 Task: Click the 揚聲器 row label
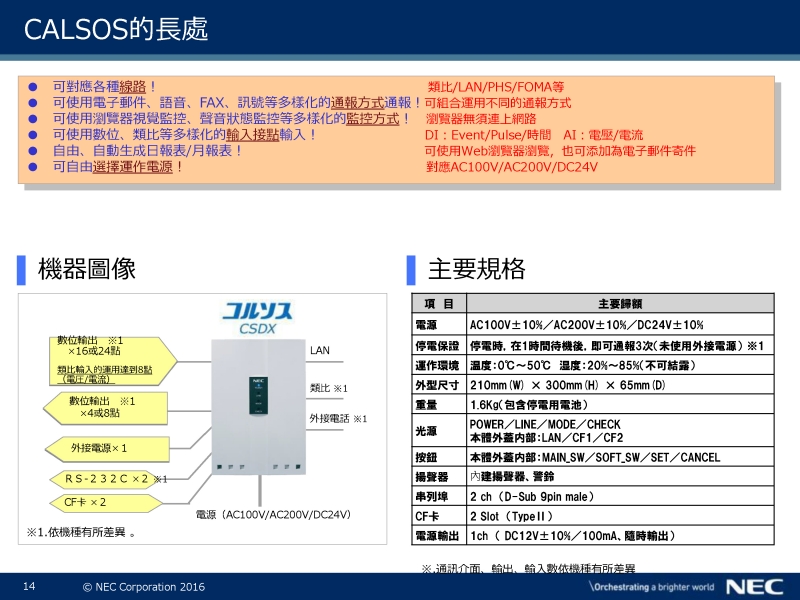[439, 477]
